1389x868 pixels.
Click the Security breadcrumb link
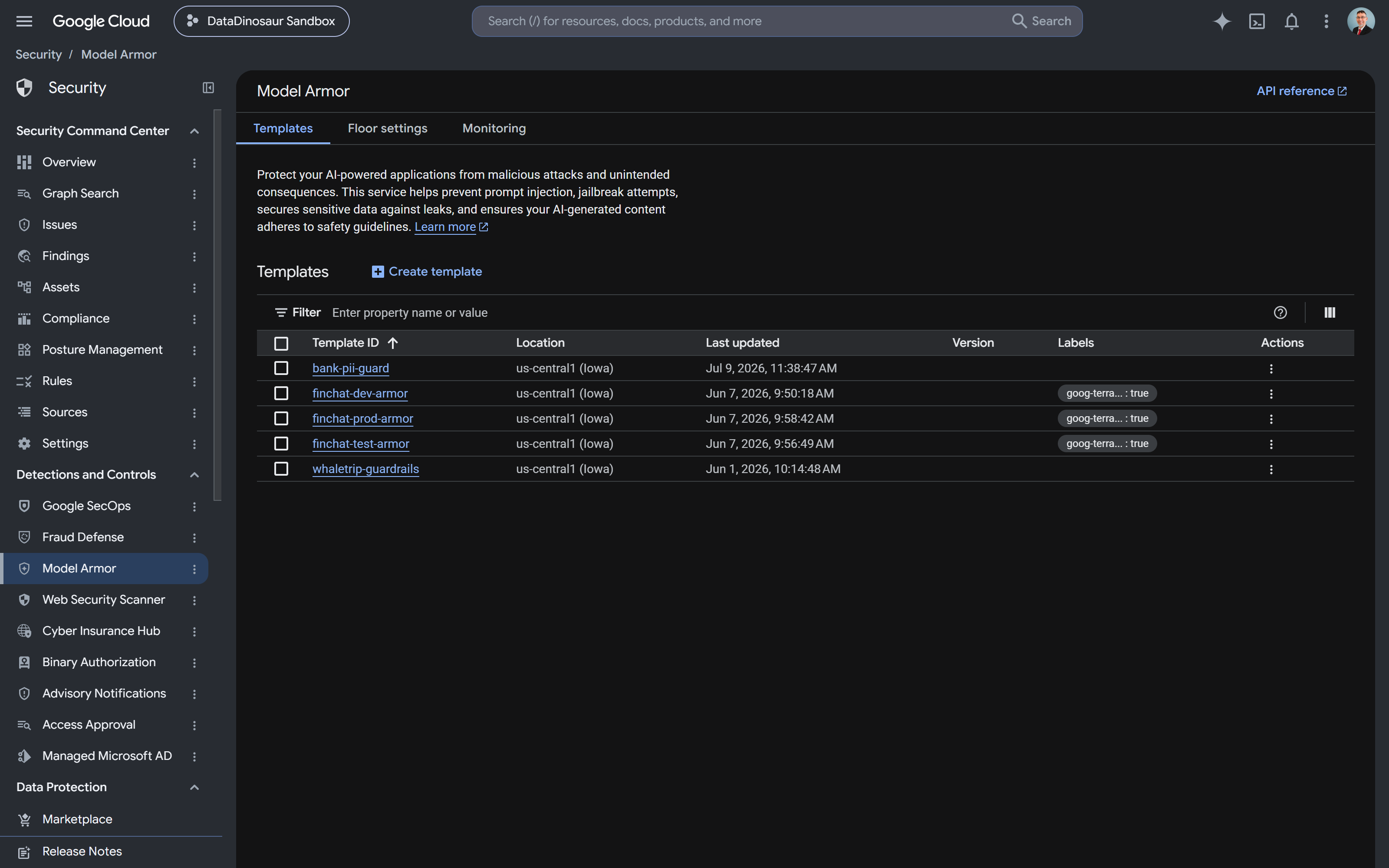[39, 55]
